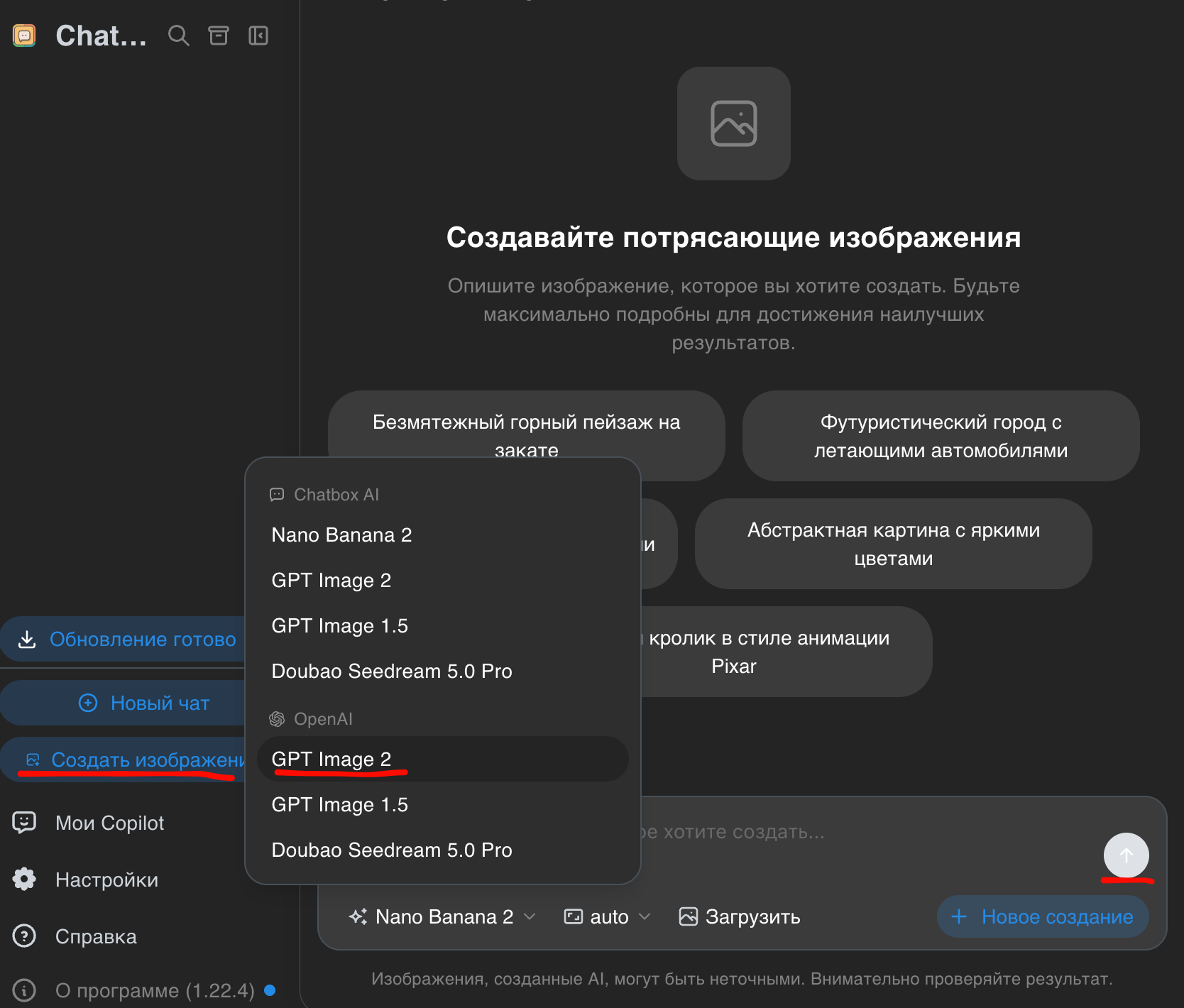Click the Новое создание button

pos(1043,916)
